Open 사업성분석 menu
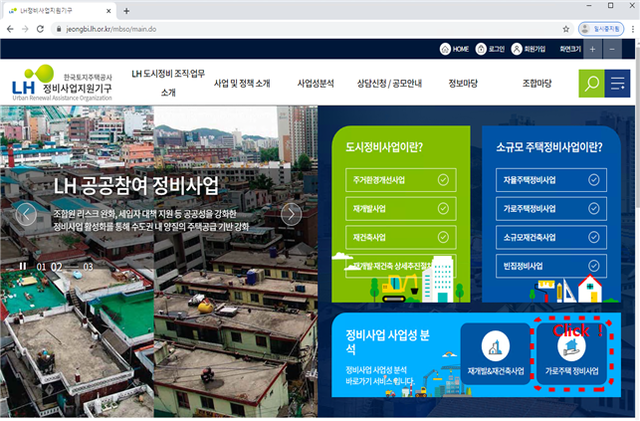This screenshot has height=421, width=640. tap(316, 83)
